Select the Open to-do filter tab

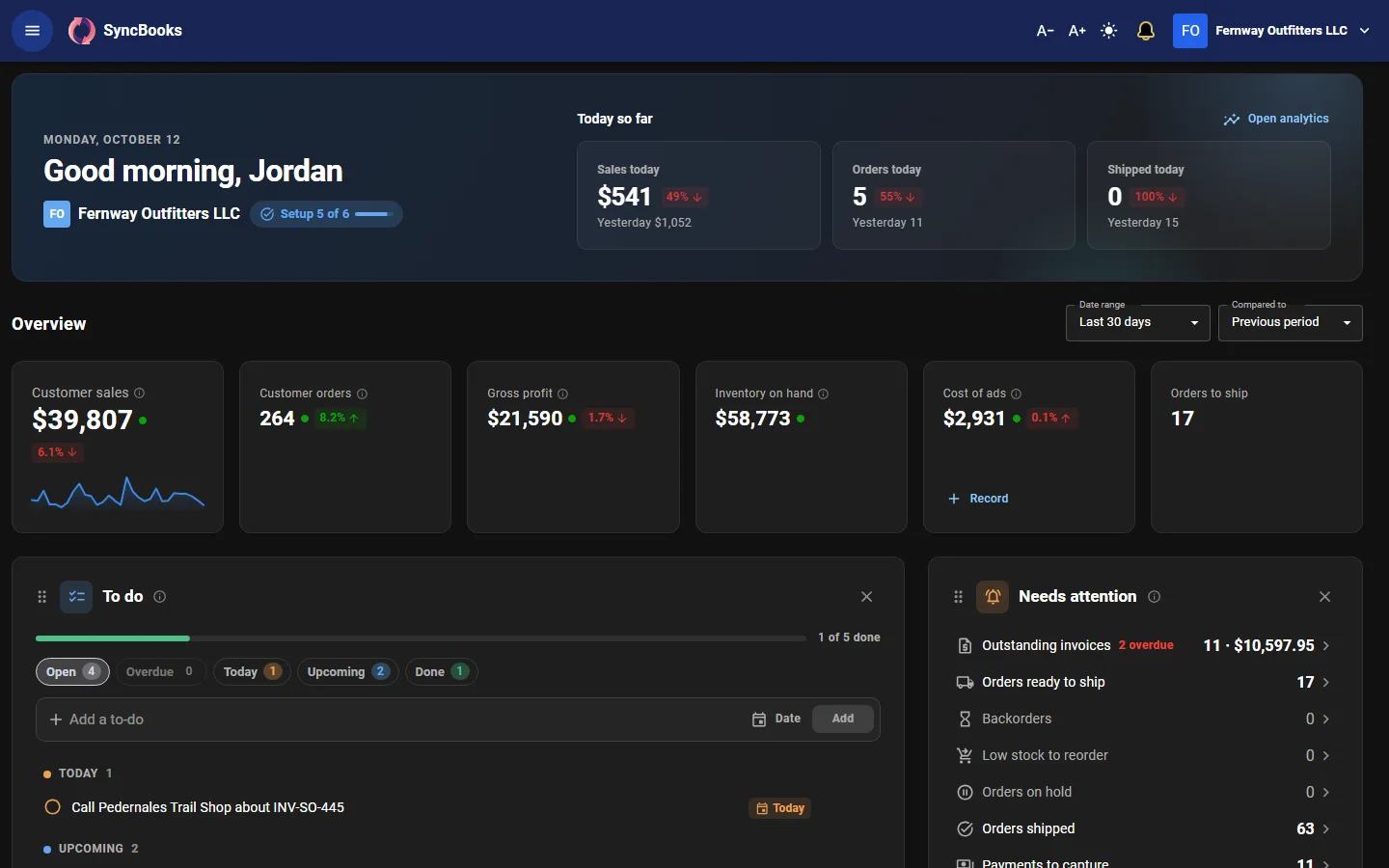click(72, 671)
